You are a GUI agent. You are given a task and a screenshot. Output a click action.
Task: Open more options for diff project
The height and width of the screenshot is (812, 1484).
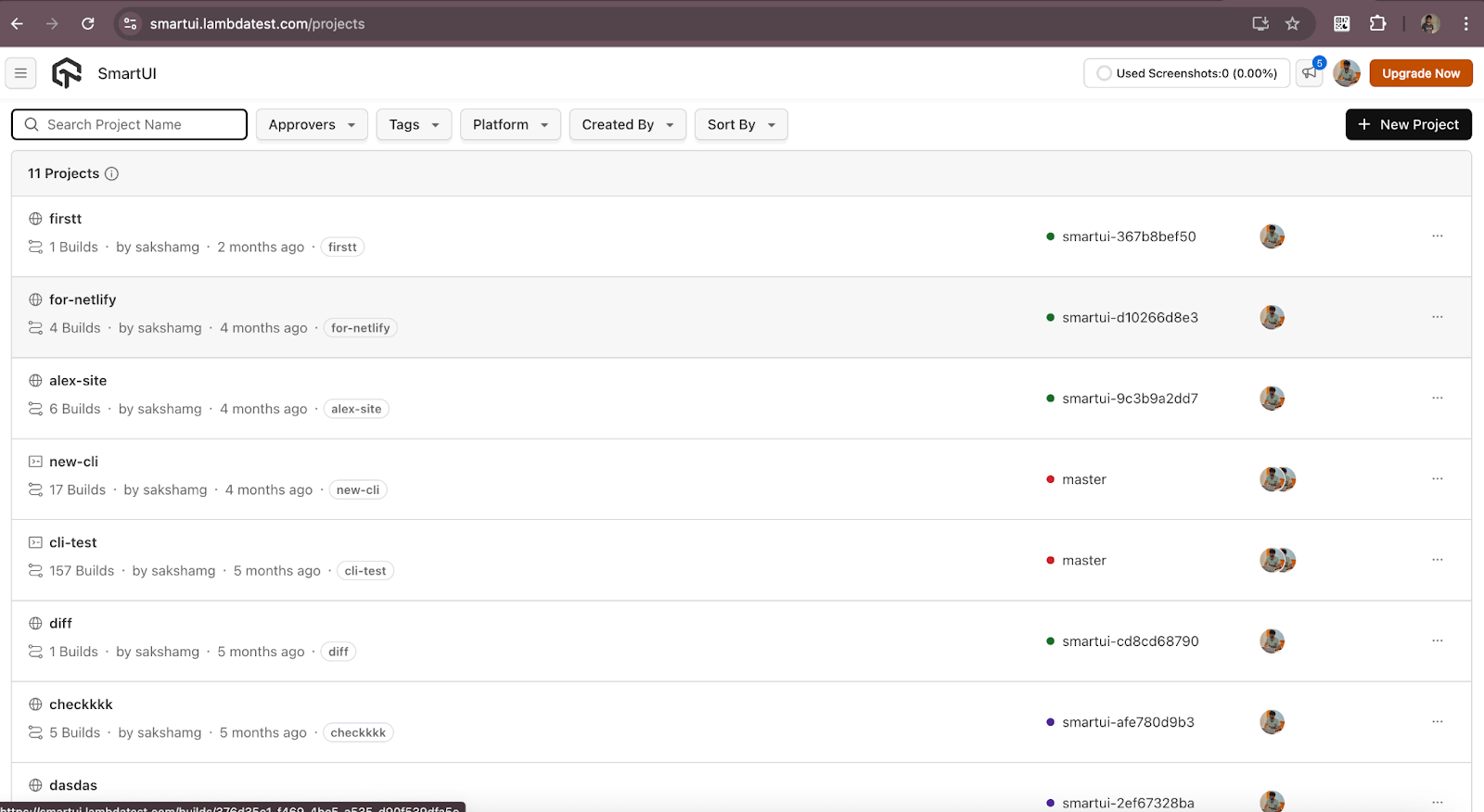(x=1437, y=641)
